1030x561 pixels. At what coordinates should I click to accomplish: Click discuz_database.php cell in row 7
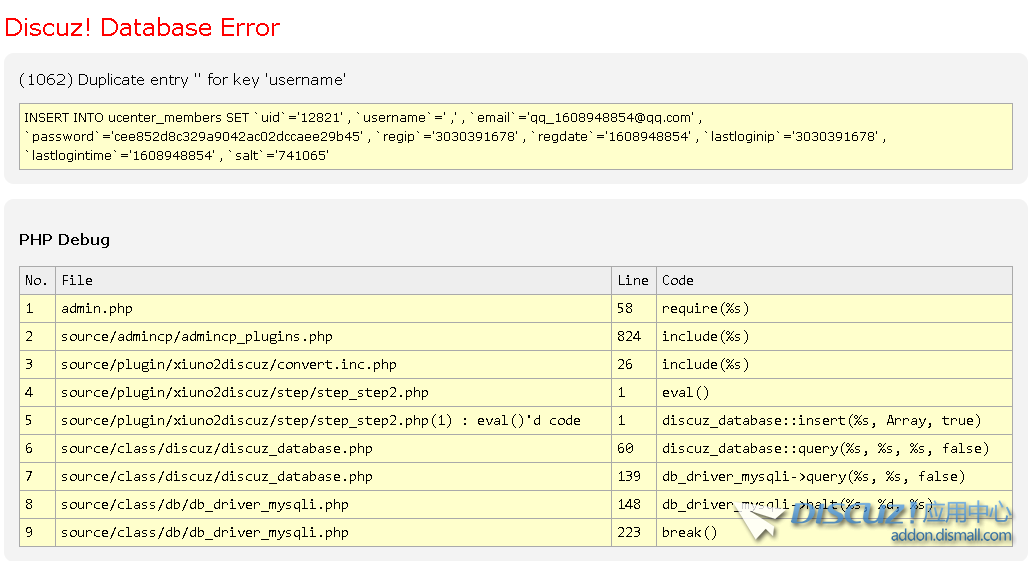coord(334,477)
